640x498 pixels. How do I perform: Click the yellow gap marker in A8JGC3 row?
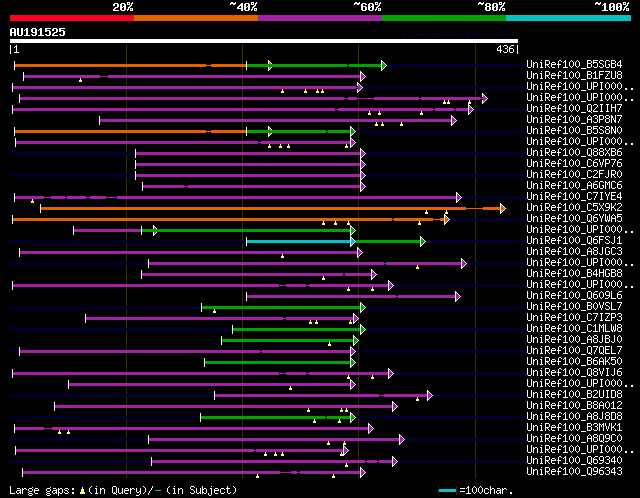(x=282, y=256)
